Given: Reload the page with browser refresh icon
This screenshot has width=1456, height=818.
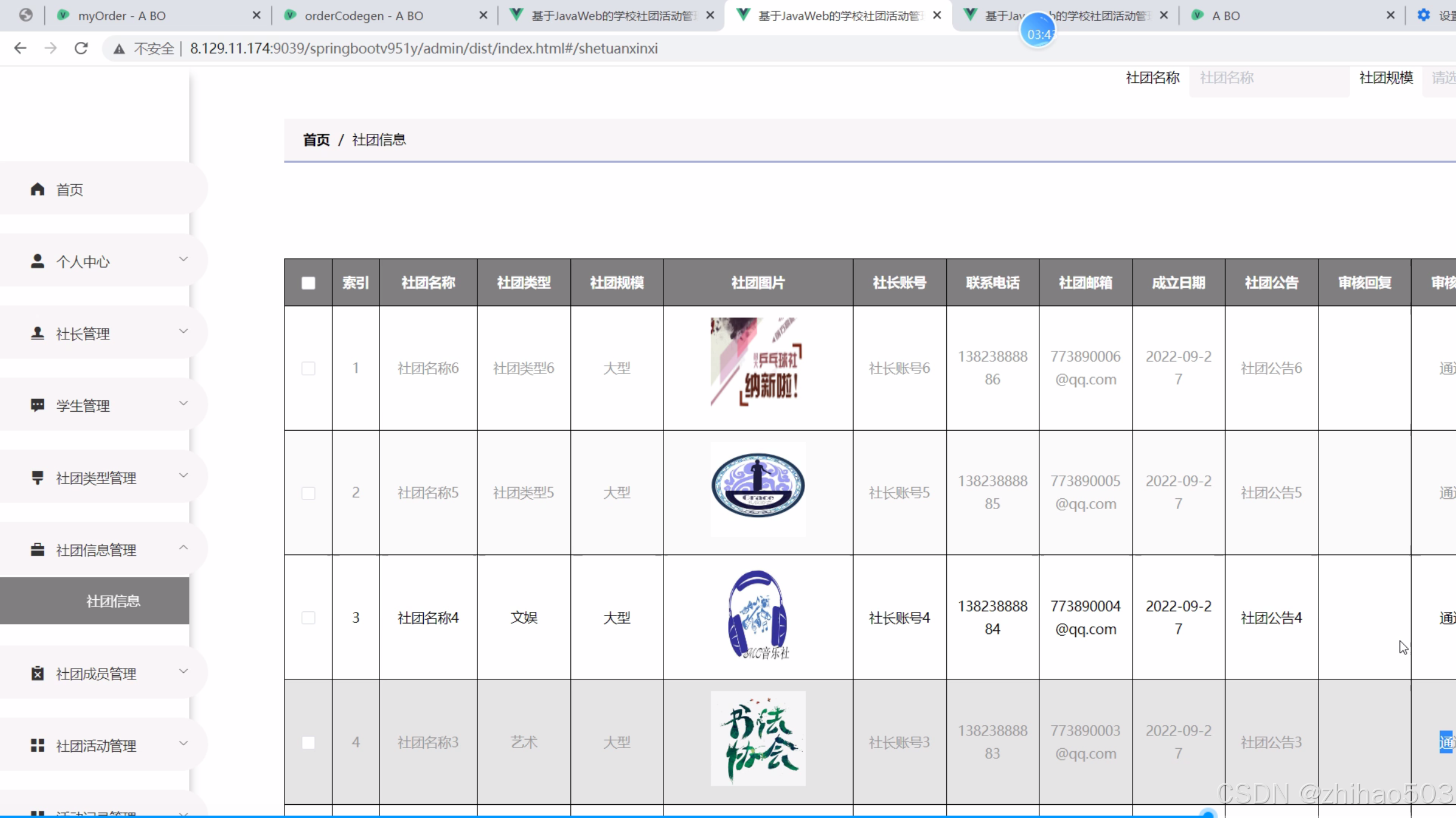Looking at the screenshot, I should pyautogui.click(x=81, y=48).
